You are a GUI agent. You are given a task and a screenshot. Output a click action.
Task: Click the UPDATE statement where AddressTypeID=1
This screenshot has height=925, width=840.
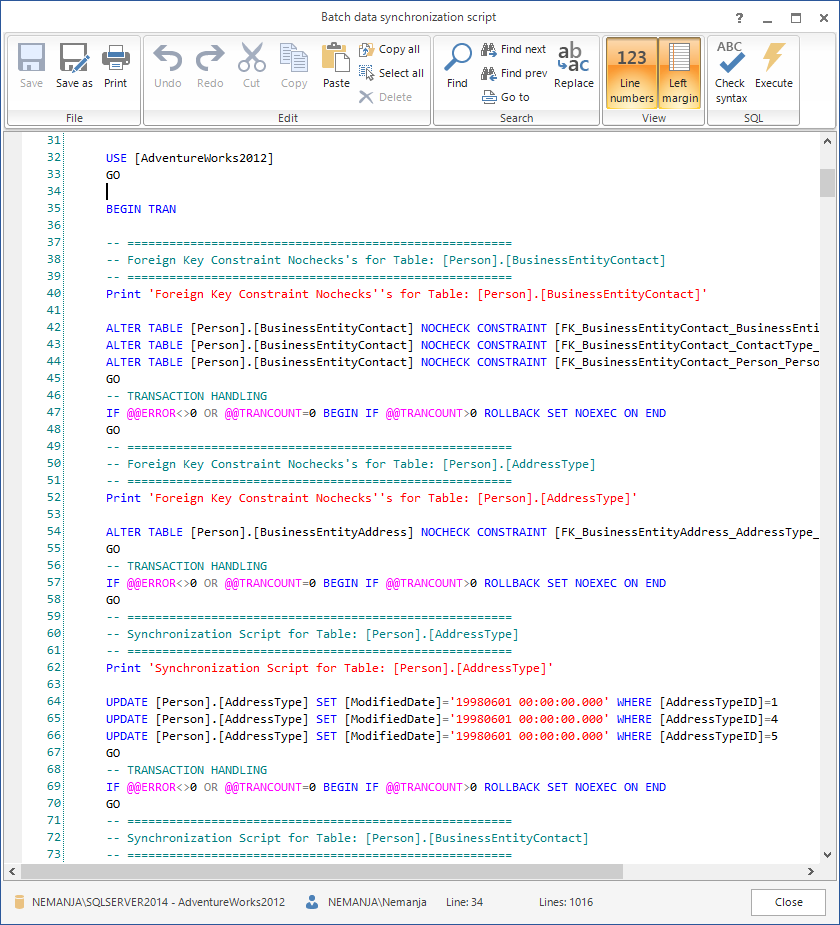441,702
